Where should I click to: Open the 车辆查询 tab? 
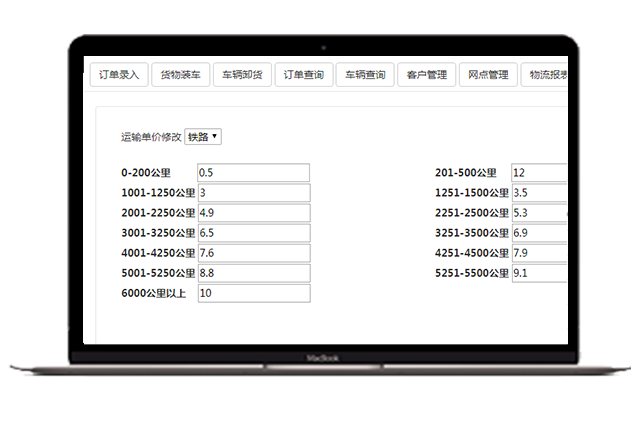pos(364,75)
